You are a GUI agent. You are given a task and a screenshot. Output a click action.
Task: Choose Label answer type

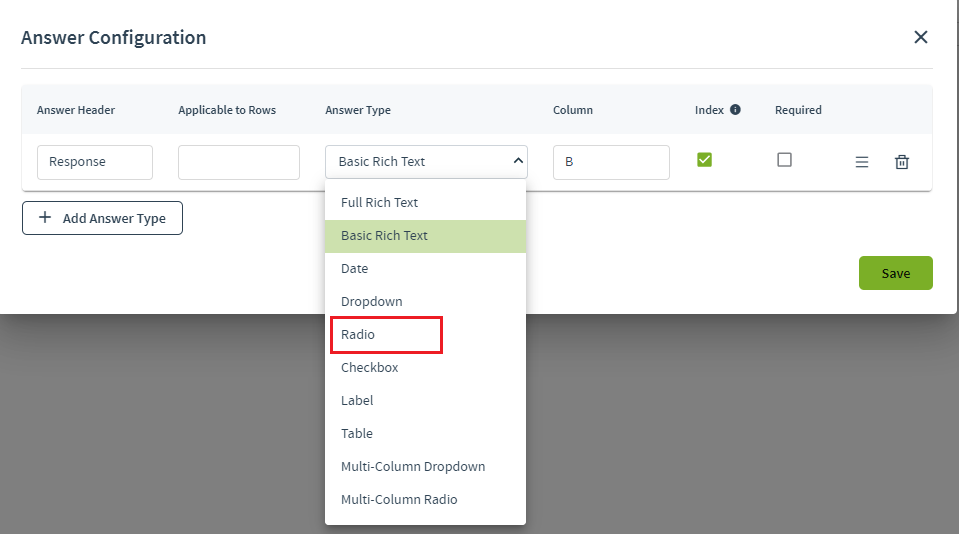tap(425, 401)
